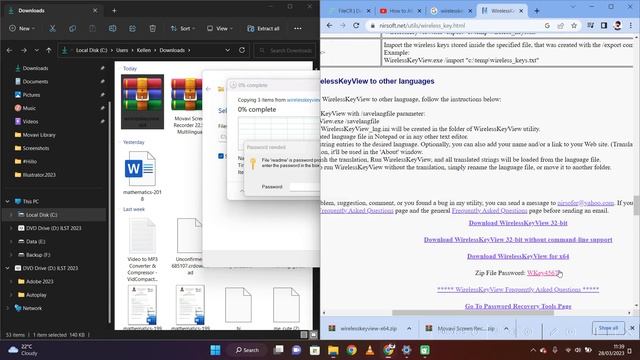This screenshot has width=640, height=360.
Task: Click the Chrome page vertical scrollbar
Action: click(636, 205)
